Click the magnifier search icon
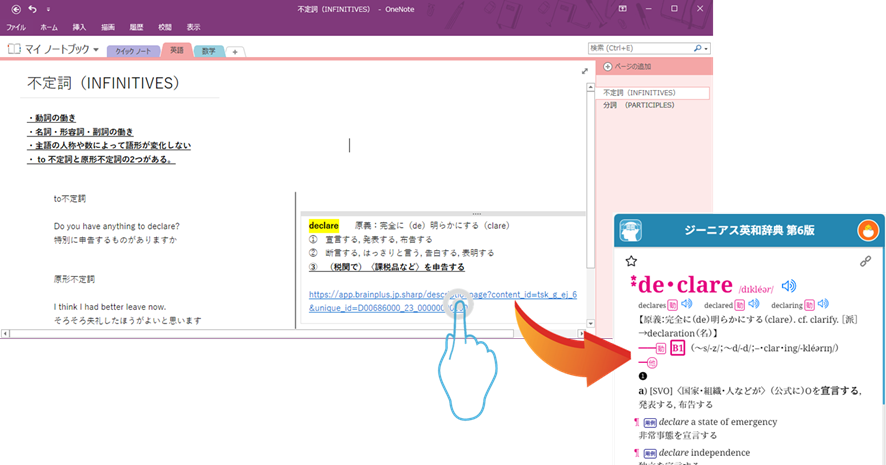 click(x=697, y=49)
